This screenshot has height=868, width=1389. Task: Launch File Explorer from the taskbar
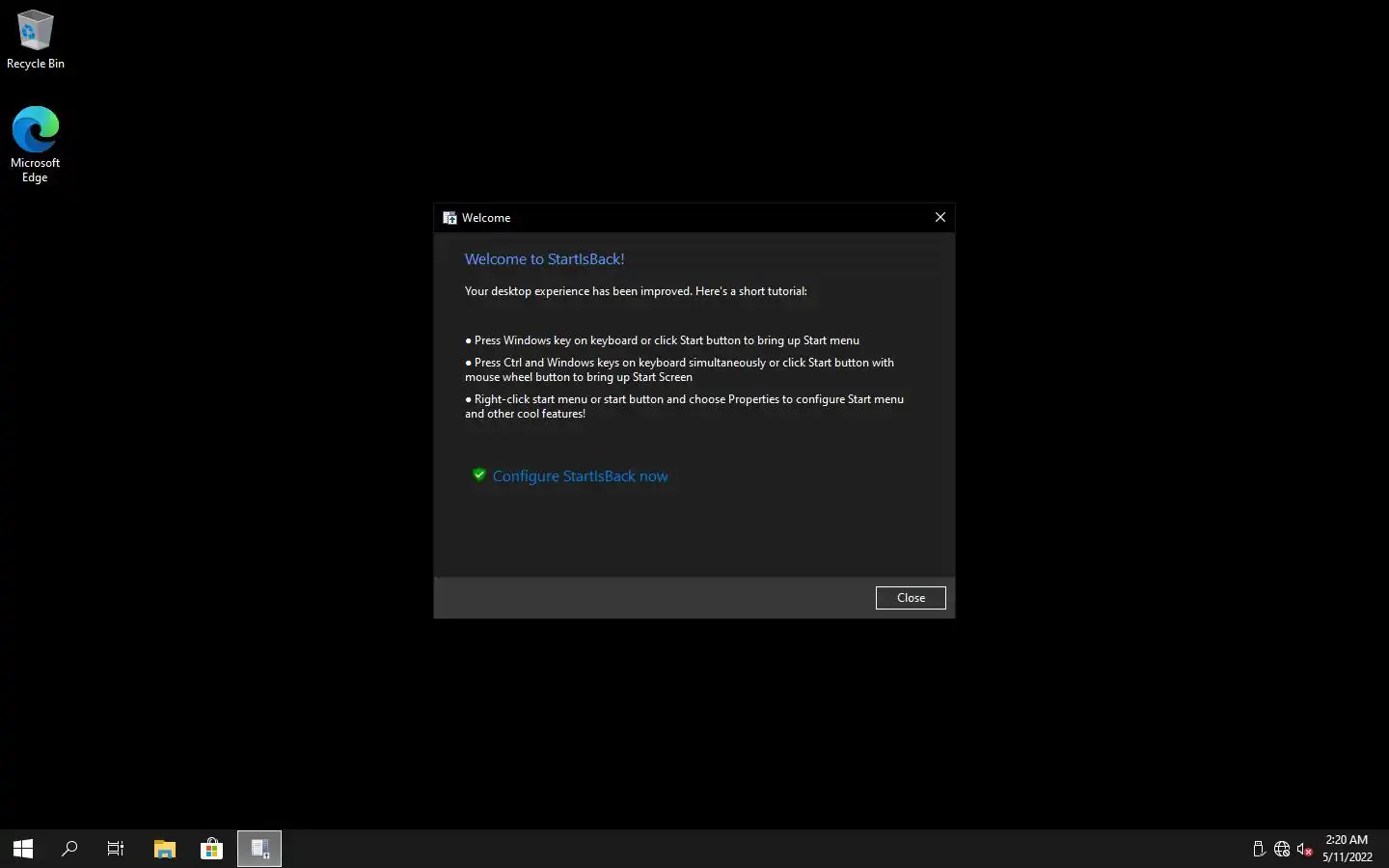click(x=165, y=849)
